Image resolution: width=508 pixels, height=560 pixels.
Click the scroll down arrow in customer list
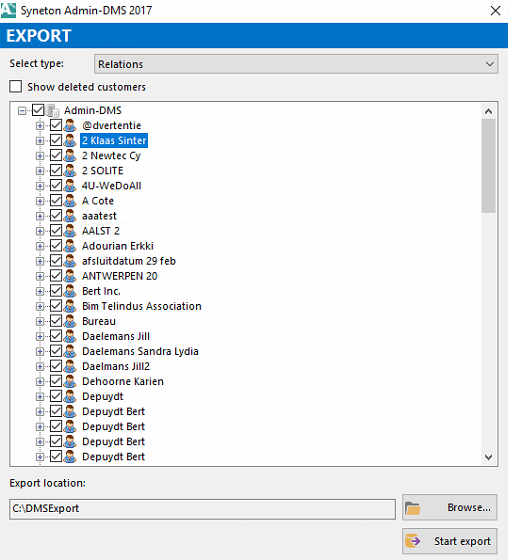pyautogui.click(x=488, y=457)
